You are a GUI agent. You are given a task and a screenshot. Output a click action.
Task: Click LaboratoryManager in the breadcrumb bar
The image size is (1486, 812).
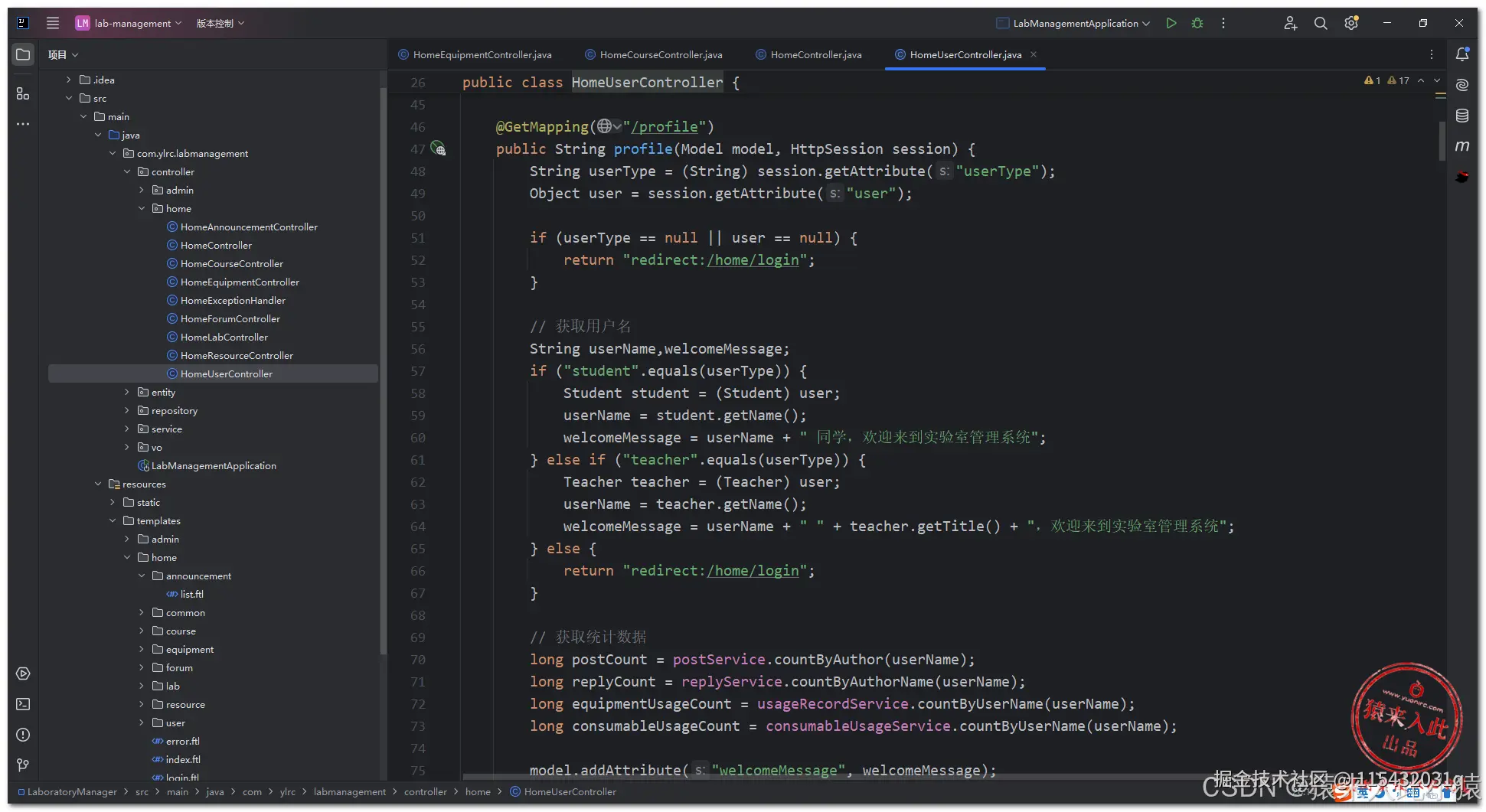click(72, 791)
